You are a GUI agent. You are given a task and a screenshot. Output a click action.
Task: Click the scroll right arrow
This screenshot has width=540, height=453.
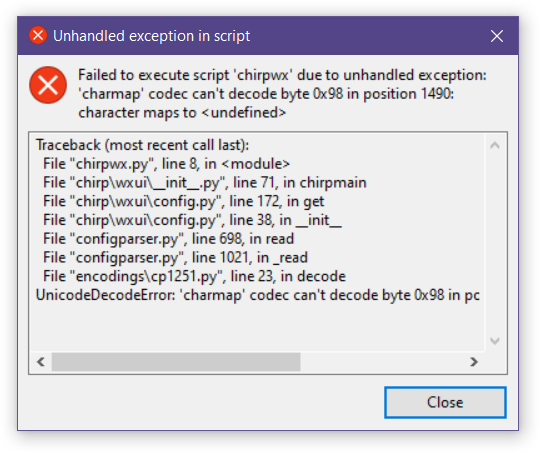click(474, 362)
